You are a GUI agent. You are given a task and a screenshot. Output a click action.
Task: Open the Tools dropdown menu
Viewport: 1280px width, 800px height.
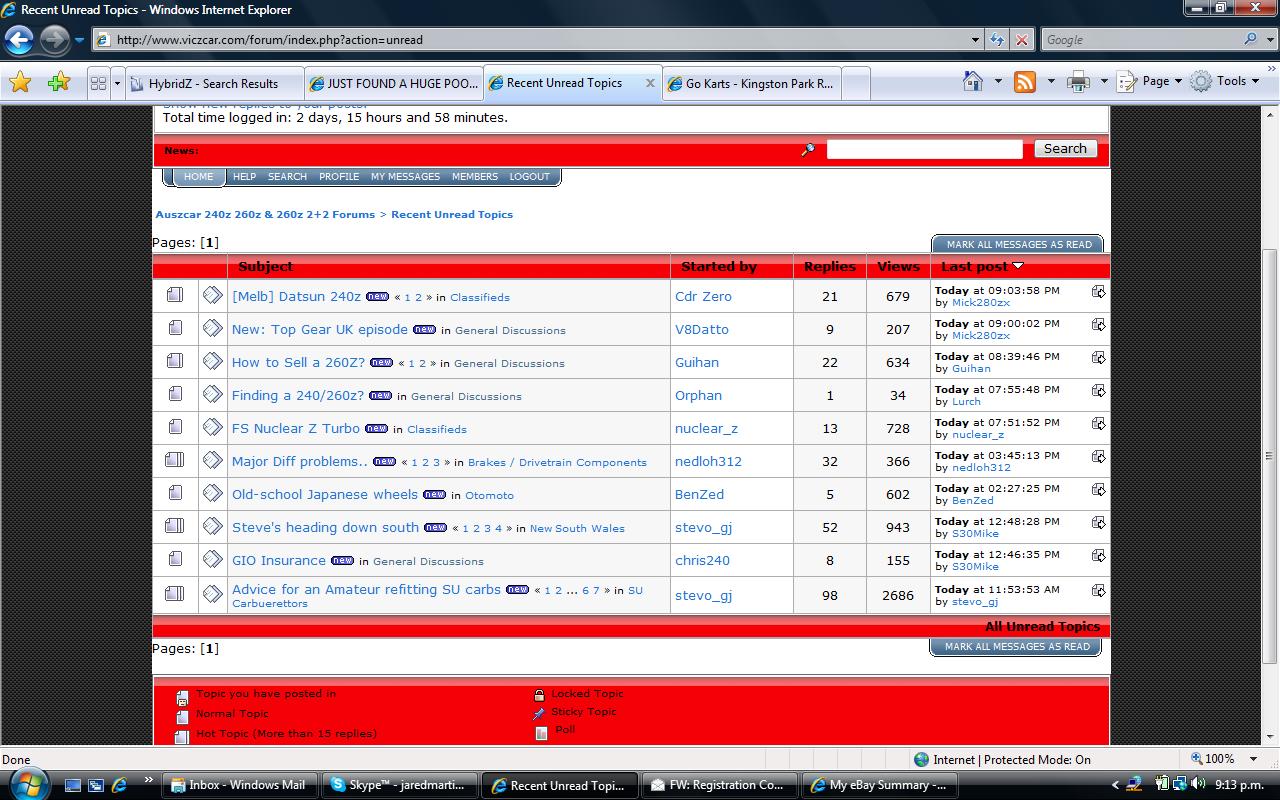1224,82
